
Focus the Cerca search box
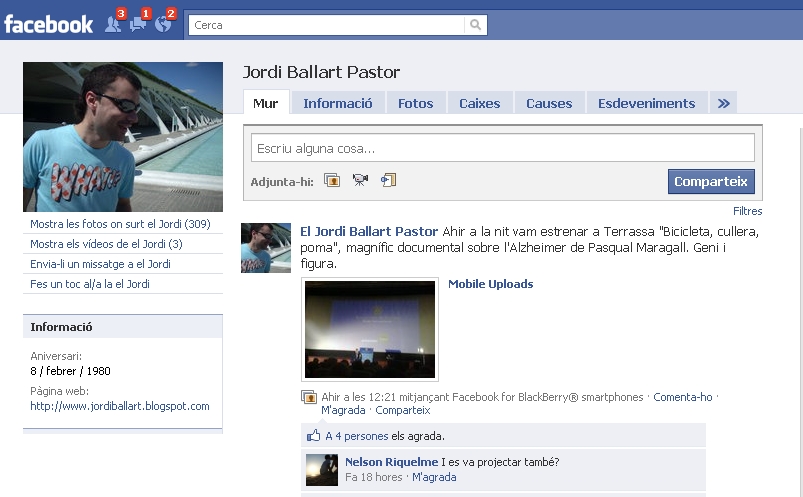point(327,25)
